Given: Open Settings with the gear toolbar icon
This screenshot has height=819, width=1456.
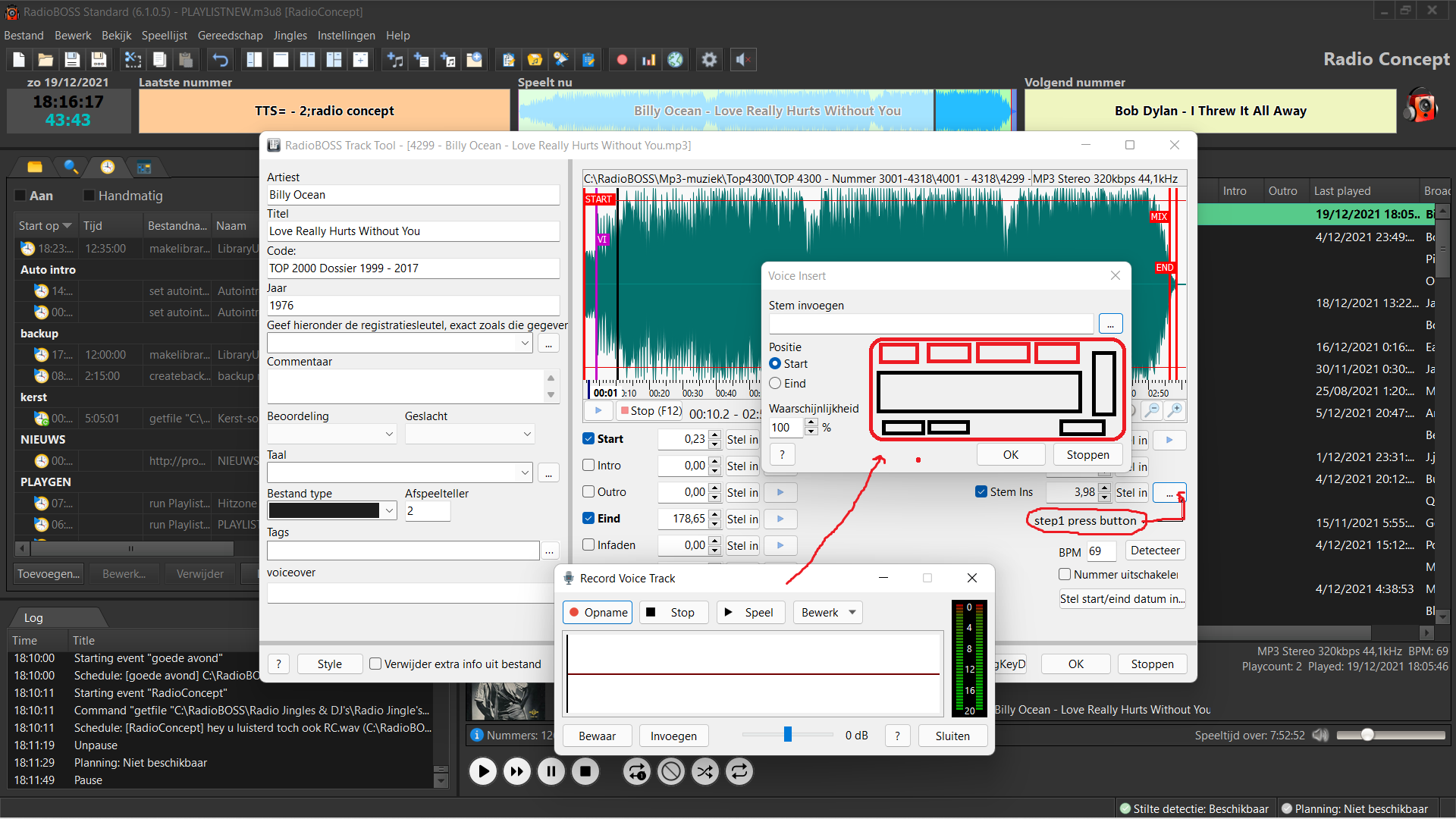Looking at the screenshot, I should pyautogui.click(x=709, y=60).
